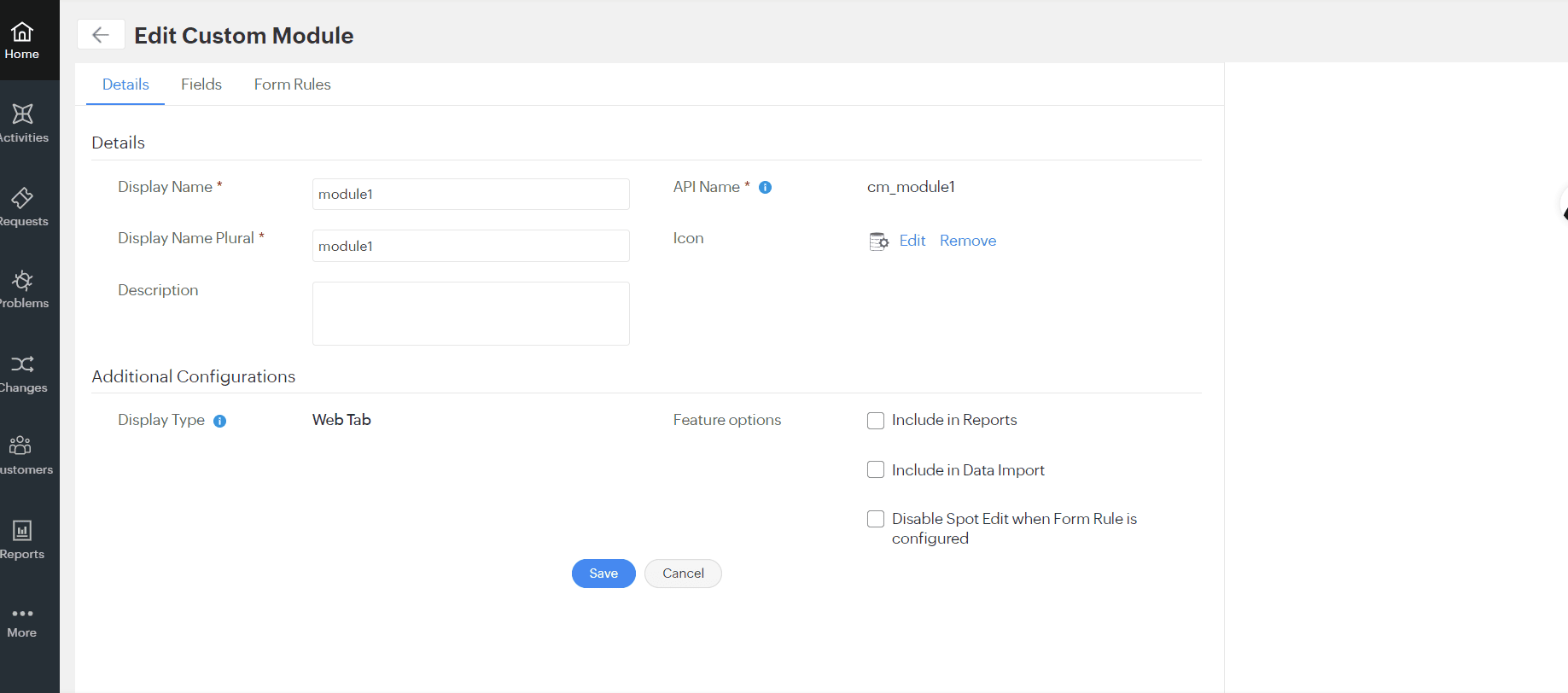Viewport: 1568px width, 693px height.
Task: Click the back arrow button
Action: click(x=101, y=35)
